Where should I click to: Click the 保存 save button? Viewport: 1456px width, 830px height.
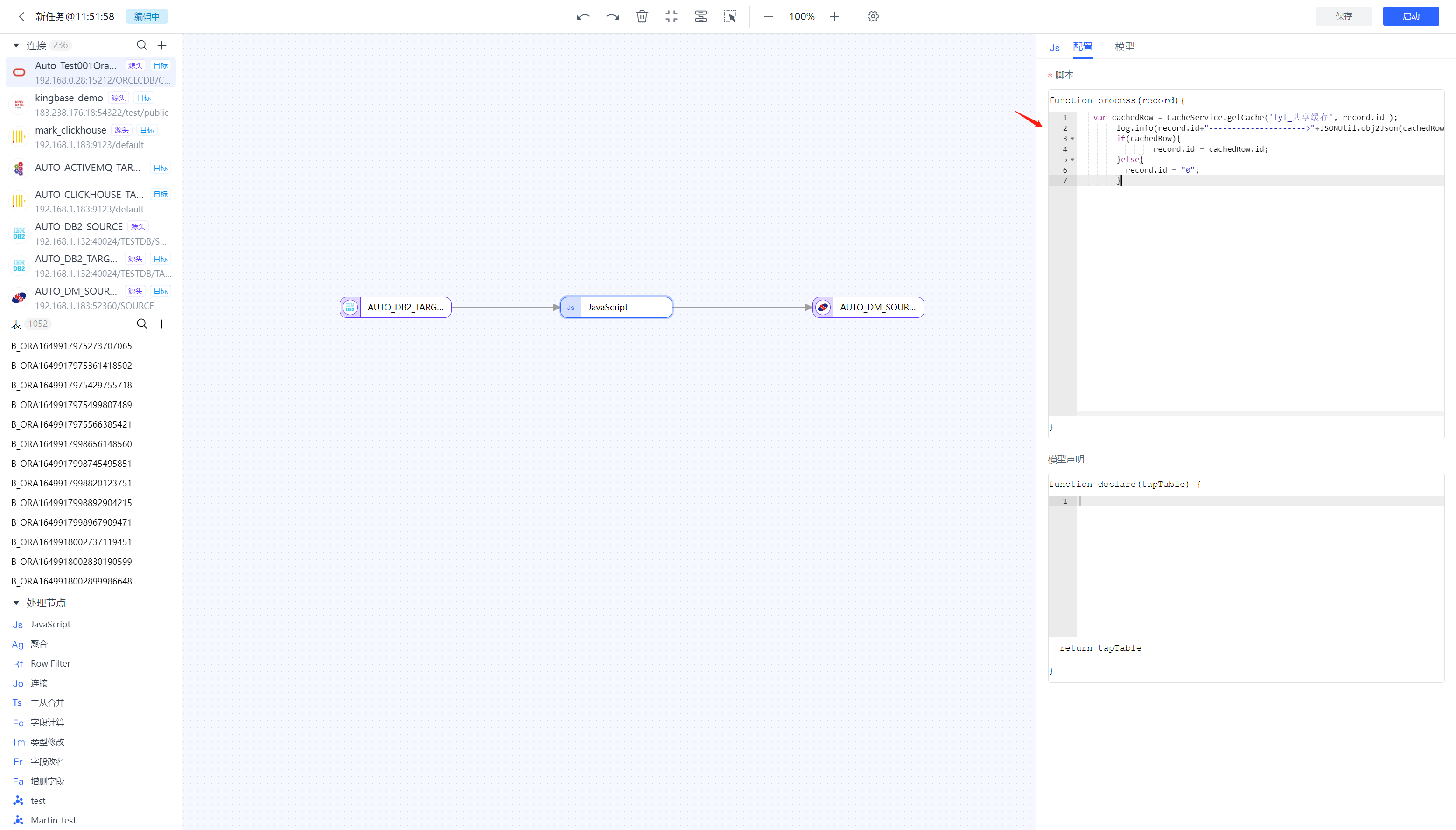pyautogui.click(x=1343, y=16)
